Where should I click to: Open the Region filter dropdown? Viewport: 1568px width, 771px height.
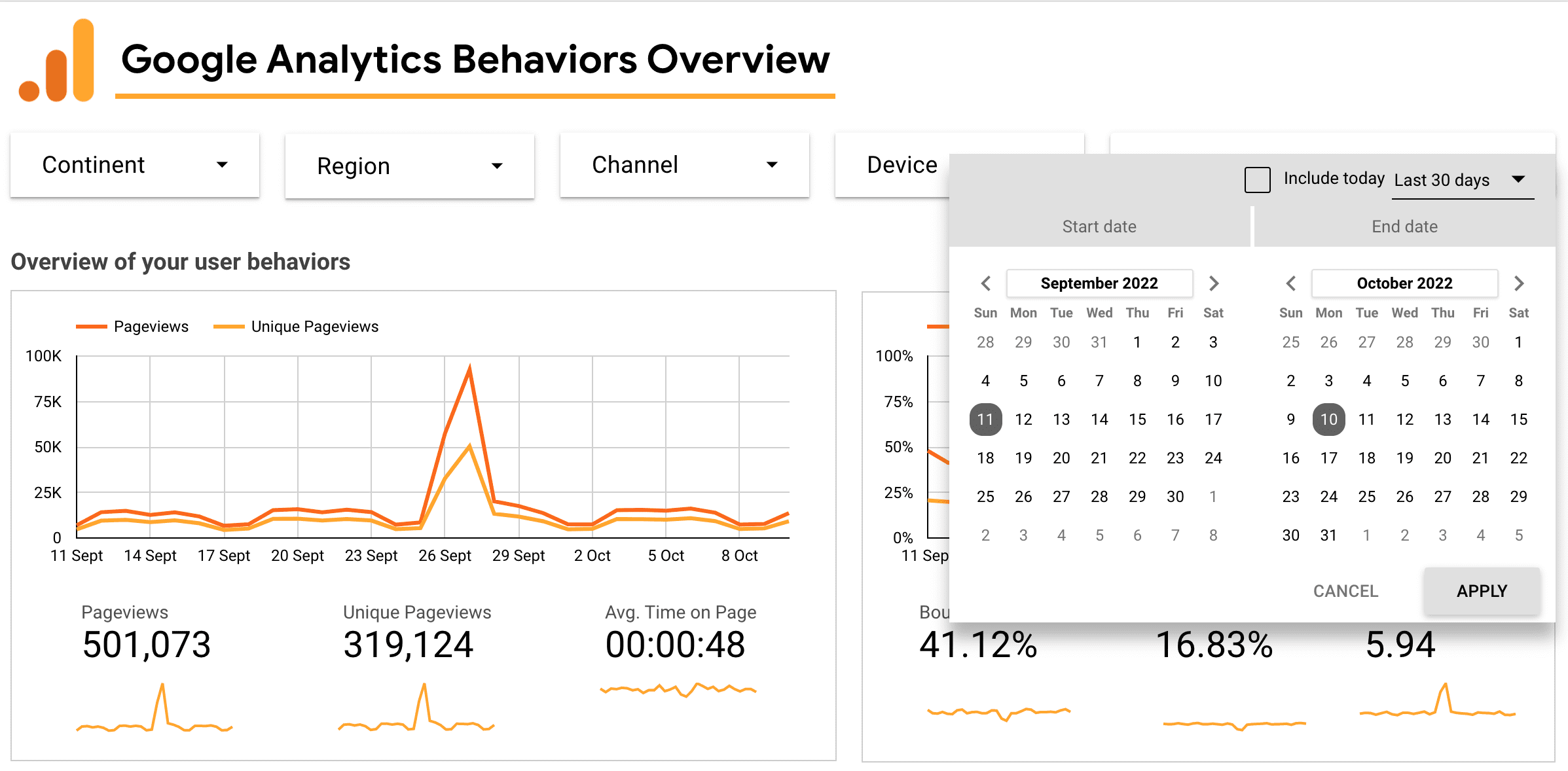pyautogui.click(x=410, y=166)
